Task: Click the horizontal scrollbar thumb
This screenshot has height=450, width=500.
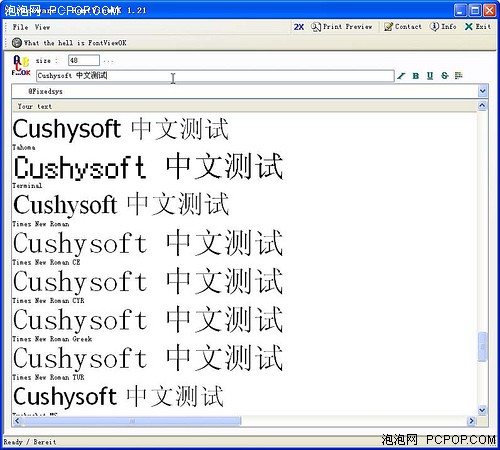Action: [131, 421]
